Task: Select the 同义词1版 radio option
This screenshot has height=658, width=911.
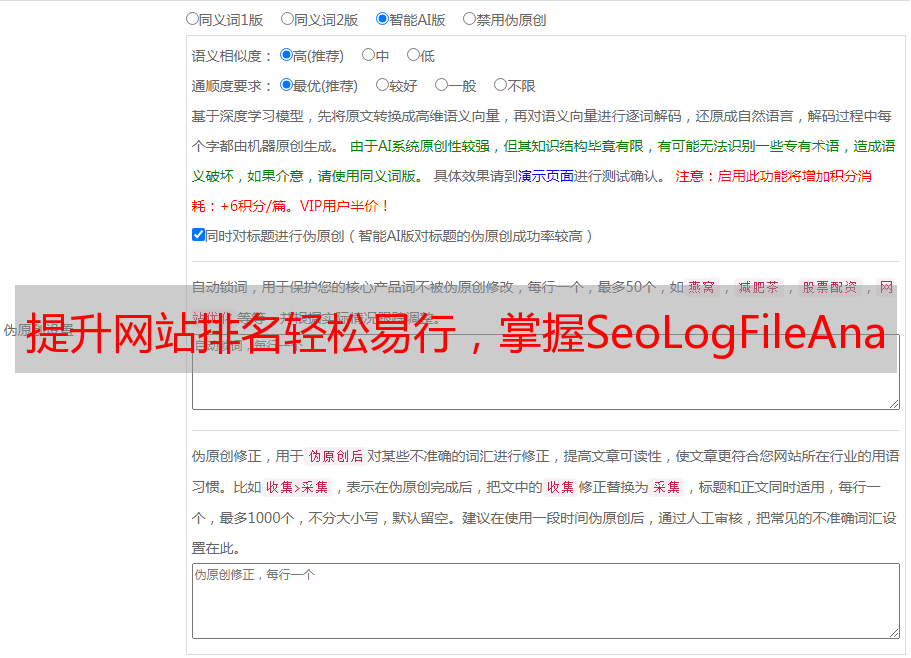Action: pyautogui.click(x=192, y=19)
